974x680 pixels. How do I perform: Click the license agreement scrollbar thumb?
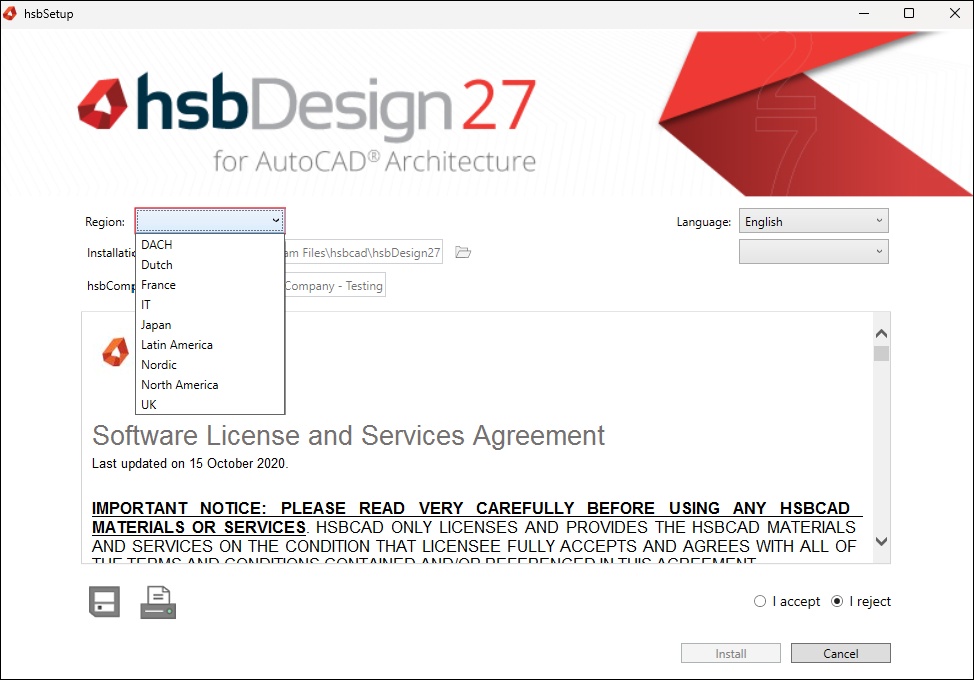coord(881,353)
